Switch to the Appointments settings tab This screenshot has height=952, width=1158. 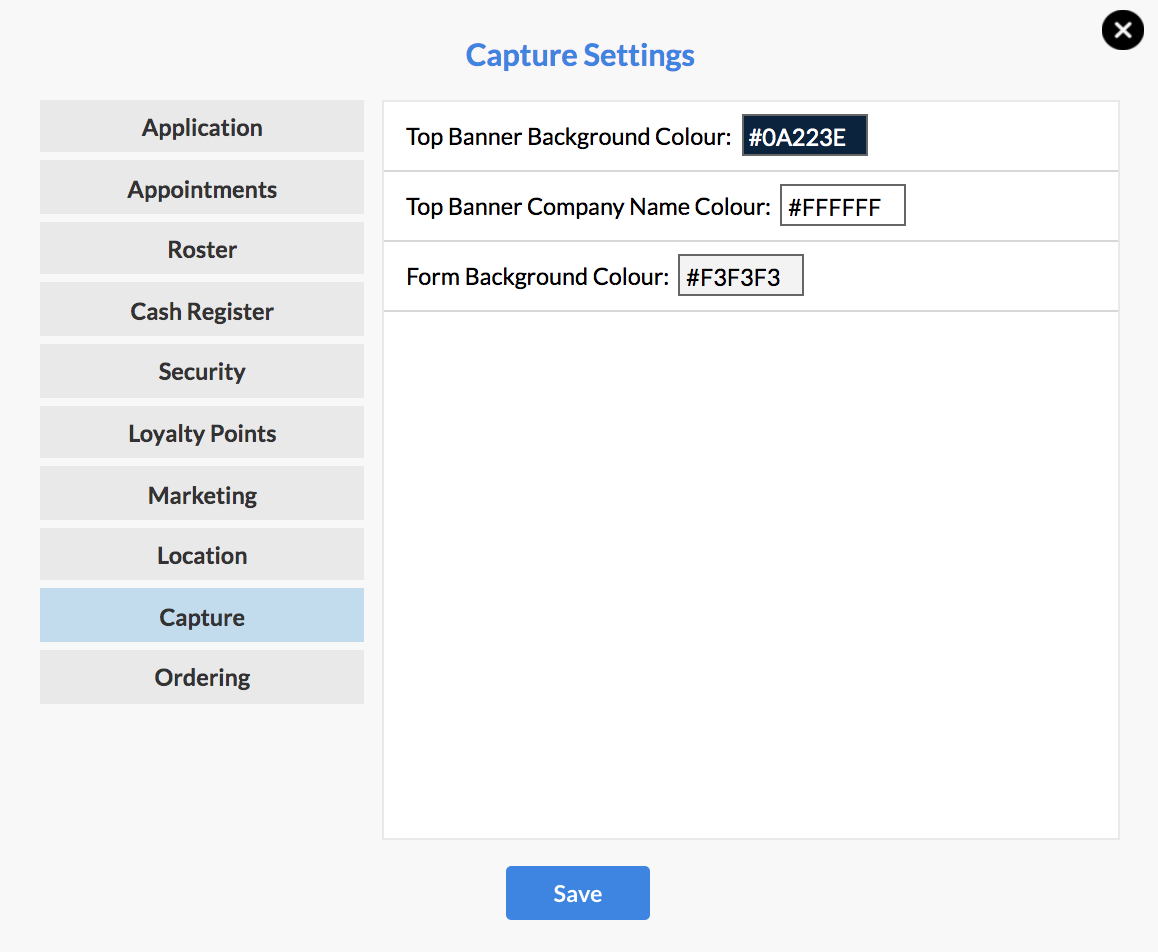[x=202, y=188]
